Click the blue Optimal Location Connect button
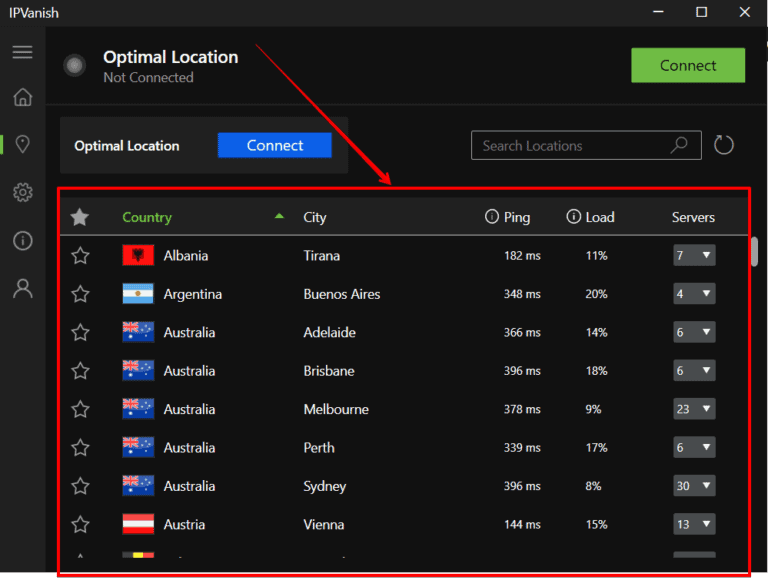The image size is (768, 580). click(x=274, y=145)
